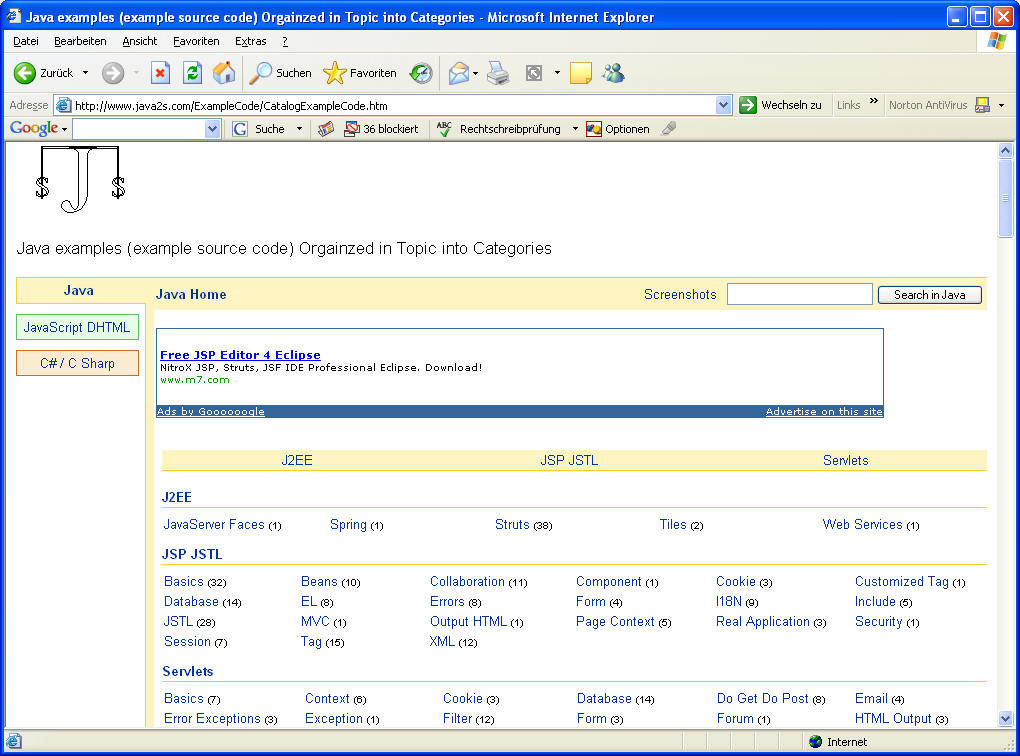
Task: Click the Google toolbar popup blocker icon
Action: [x=351, y=129]
